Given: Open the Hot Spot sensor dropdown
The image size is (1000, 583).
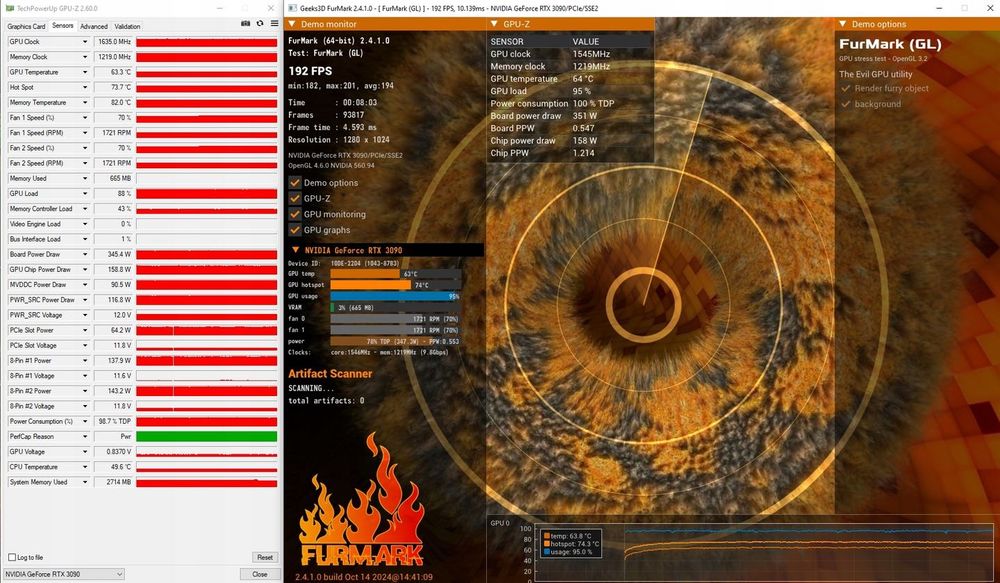Looking at the screenshot, I should (85, 87).
